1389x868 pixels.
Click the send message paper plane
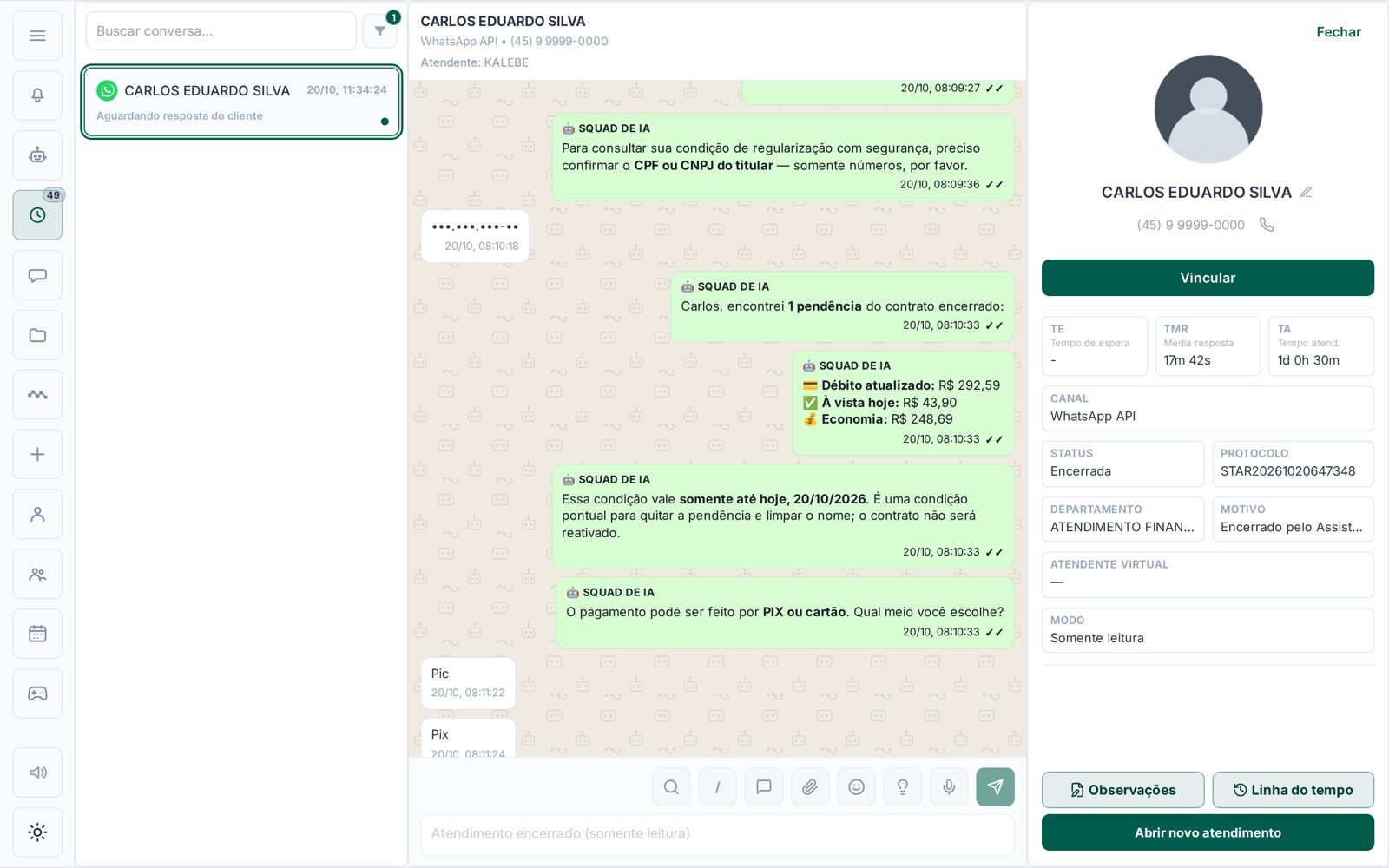(x=995, y=787)
